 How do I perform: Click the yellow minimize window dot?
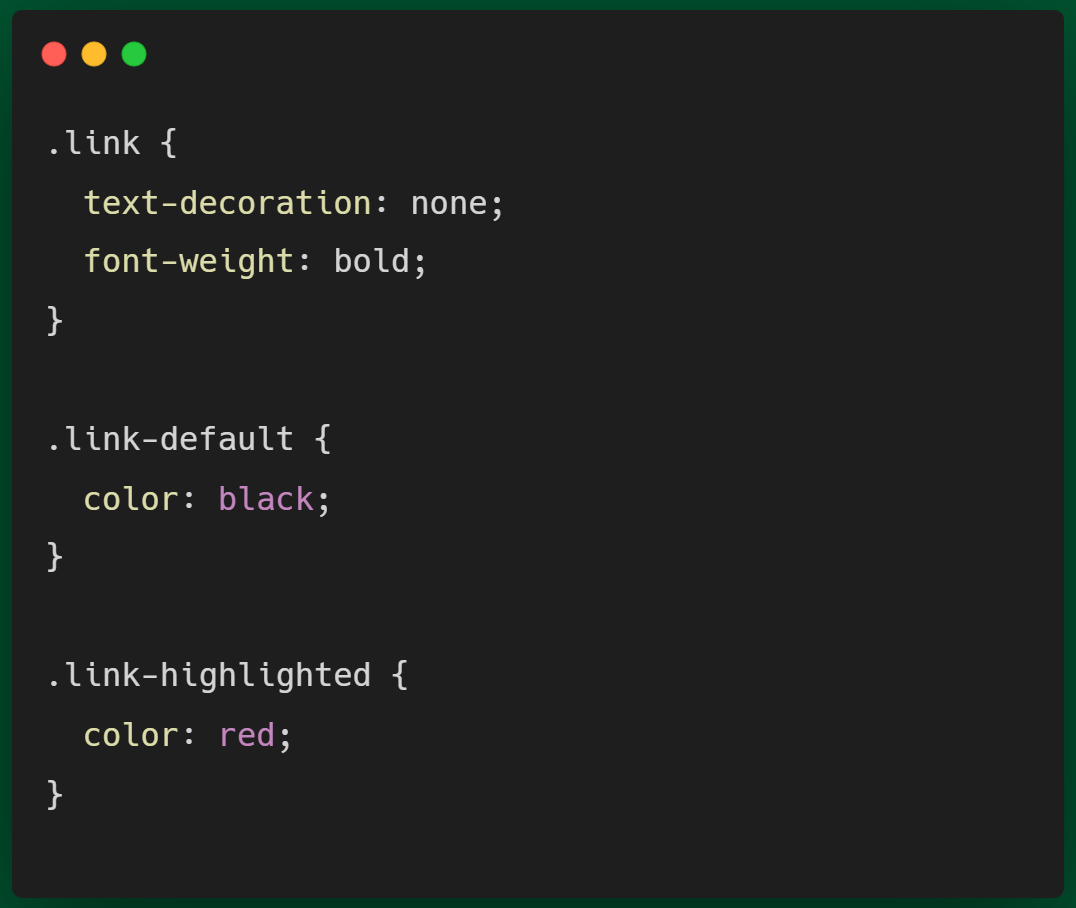point(94,54)
